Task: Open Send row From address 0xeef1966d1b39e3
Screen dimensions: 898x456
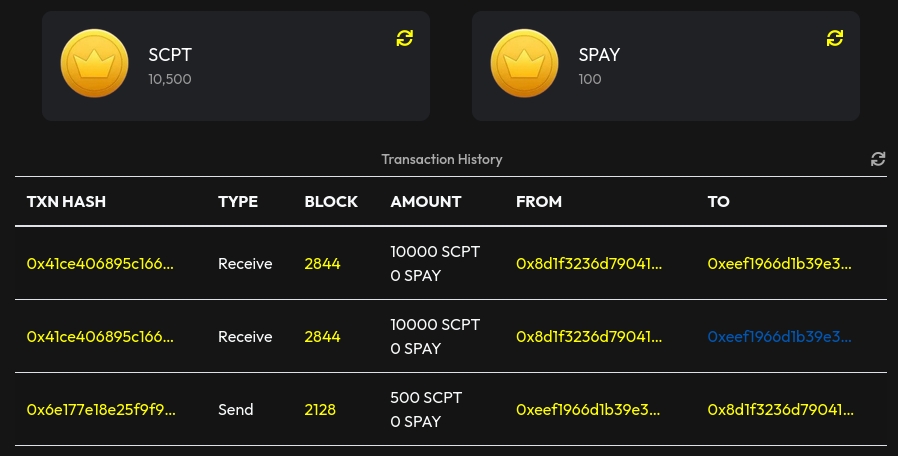Action: [x=589, y=410]
